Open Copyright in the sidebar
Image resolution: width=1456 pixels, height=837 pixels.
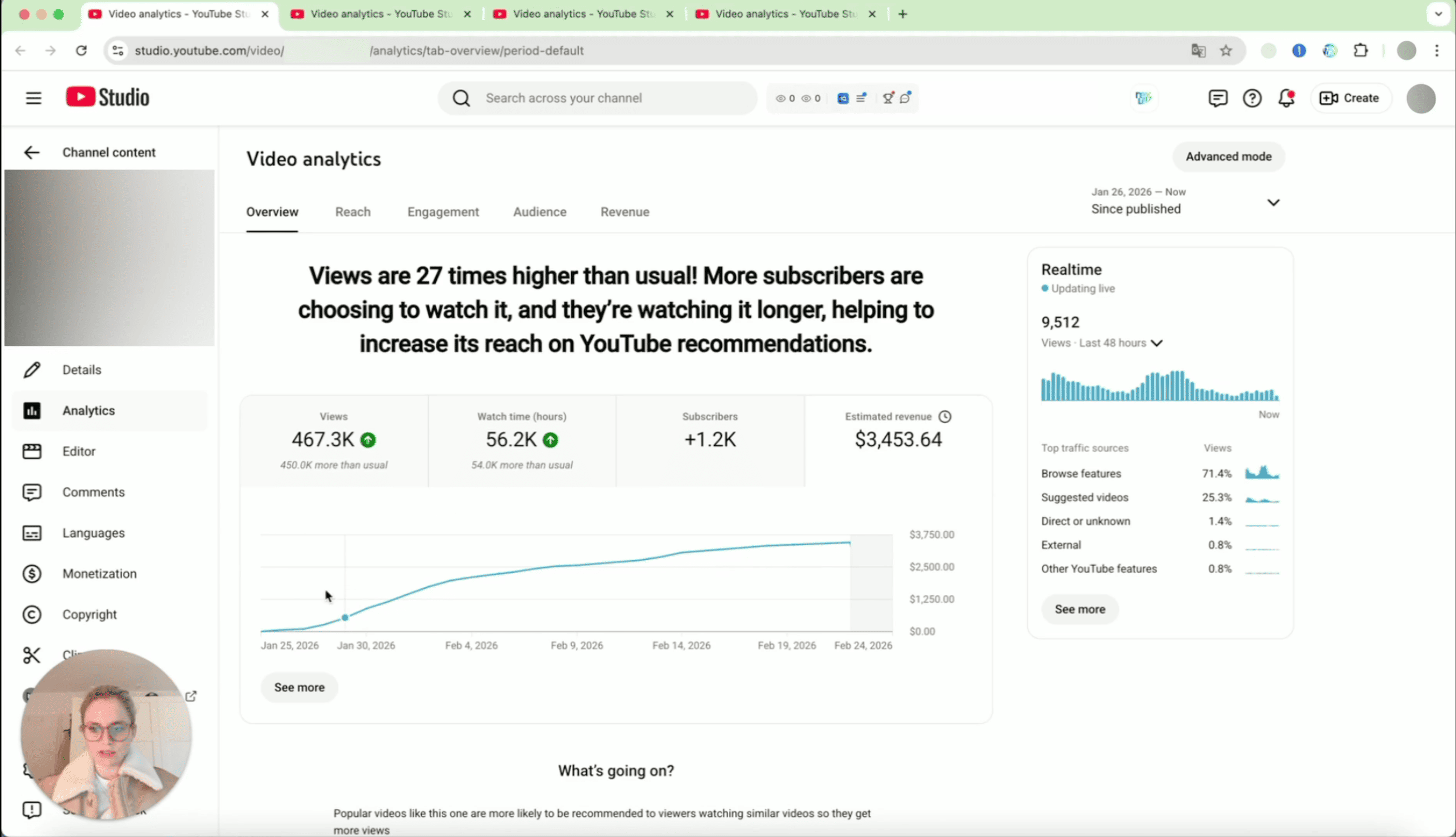(x=89, y=615)
